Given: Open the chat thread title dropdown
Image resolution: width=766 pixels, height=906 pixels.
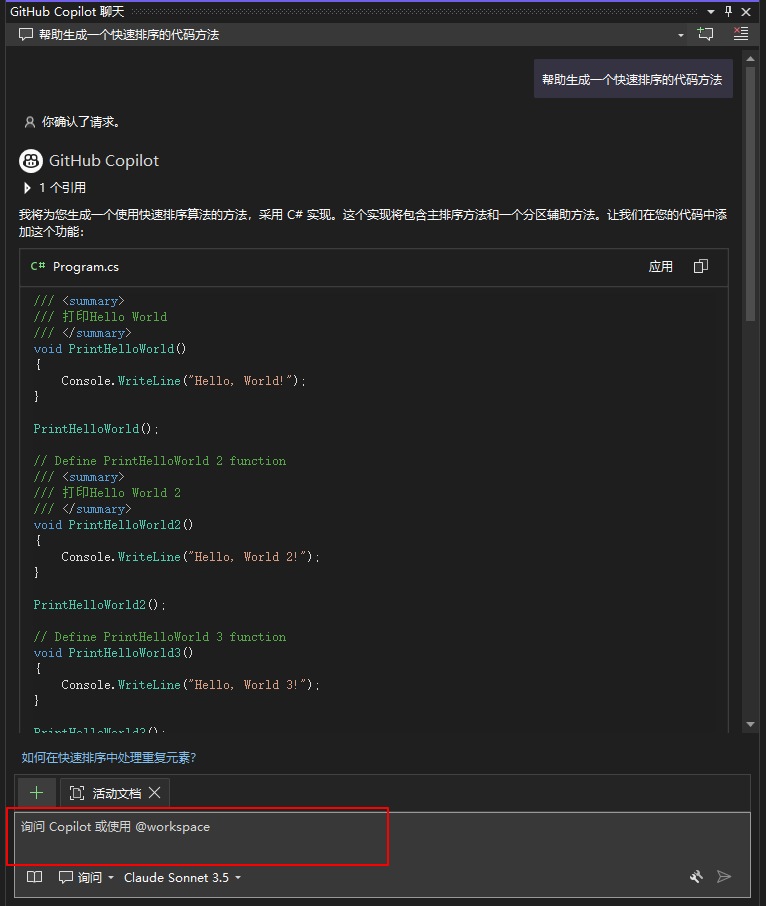Looking at the screenshot, I should coord(681,35).
